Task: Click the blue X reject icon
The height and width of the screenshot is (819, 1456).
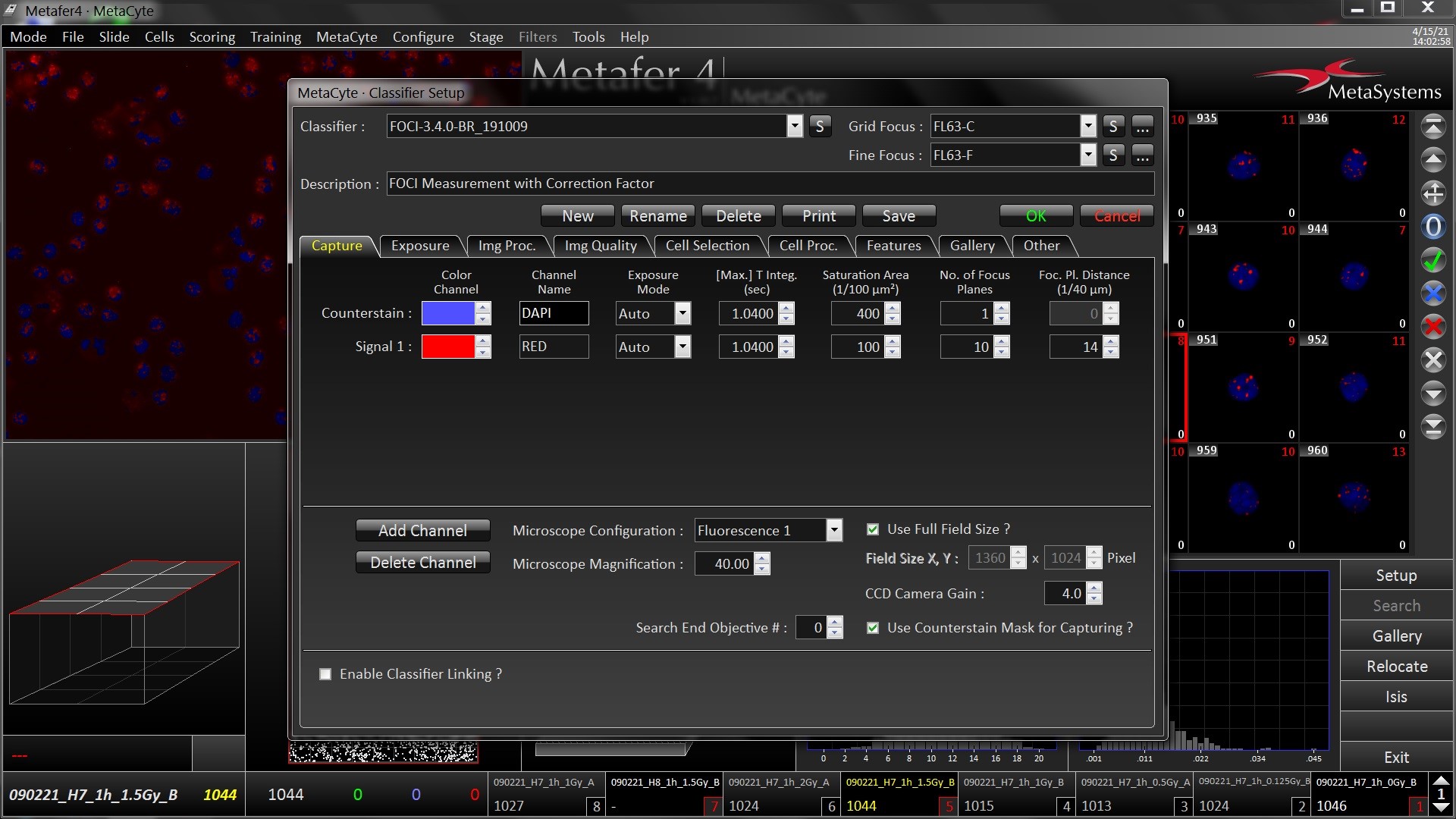Action: [x=1432, y=294]
